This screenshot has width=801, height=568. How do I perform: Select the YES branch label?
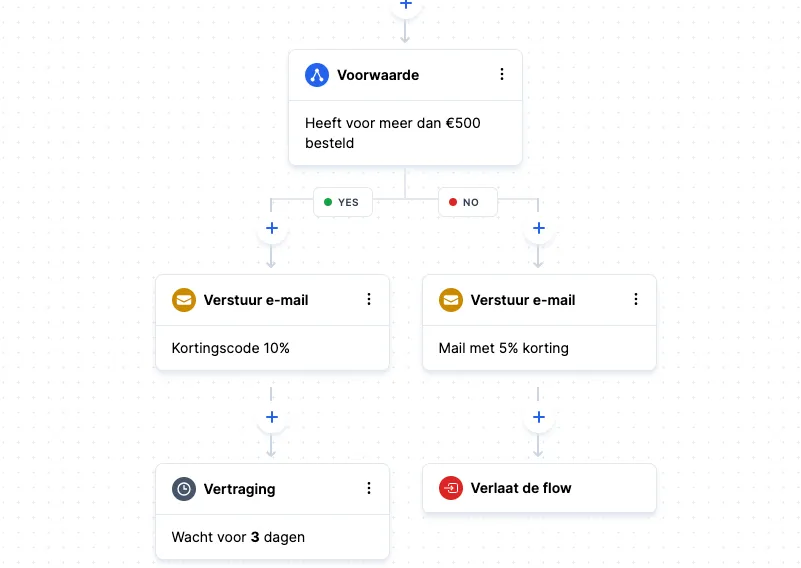(x=343, y=202)
